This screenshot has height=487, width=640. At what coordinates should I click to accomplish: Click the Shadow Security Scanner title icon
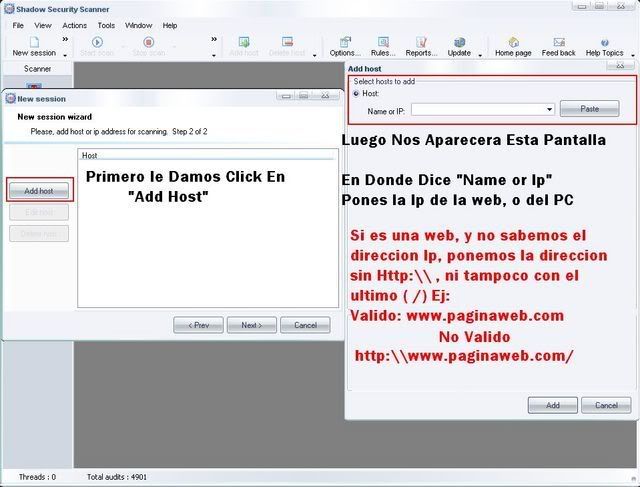(9, 9)
